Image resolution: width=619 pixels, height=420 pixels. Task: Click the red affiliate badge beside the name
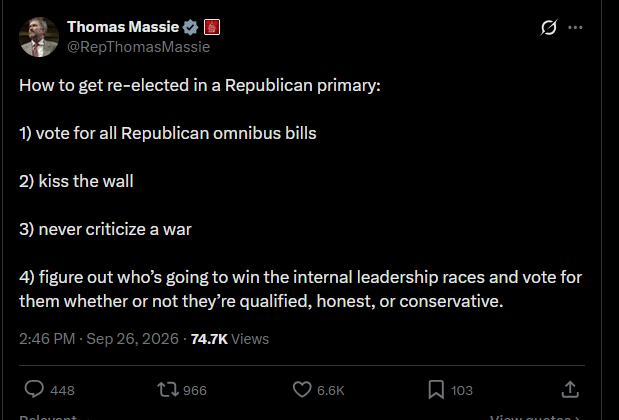212,27
